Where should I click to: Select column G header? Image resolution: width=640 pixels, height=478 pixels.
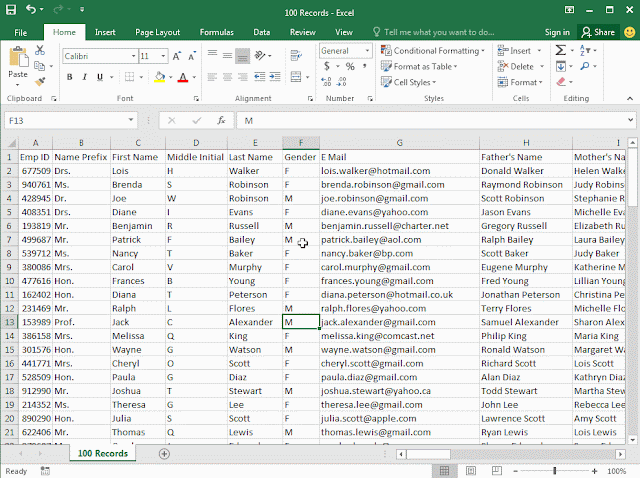(x=399, y=143)
